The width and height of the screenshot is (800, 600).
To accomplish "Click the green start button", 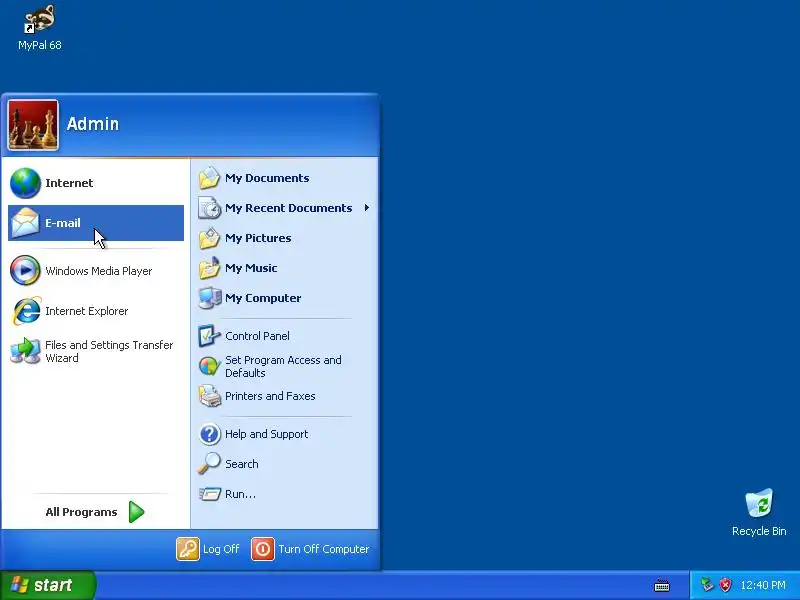I will tap(47, 585).
